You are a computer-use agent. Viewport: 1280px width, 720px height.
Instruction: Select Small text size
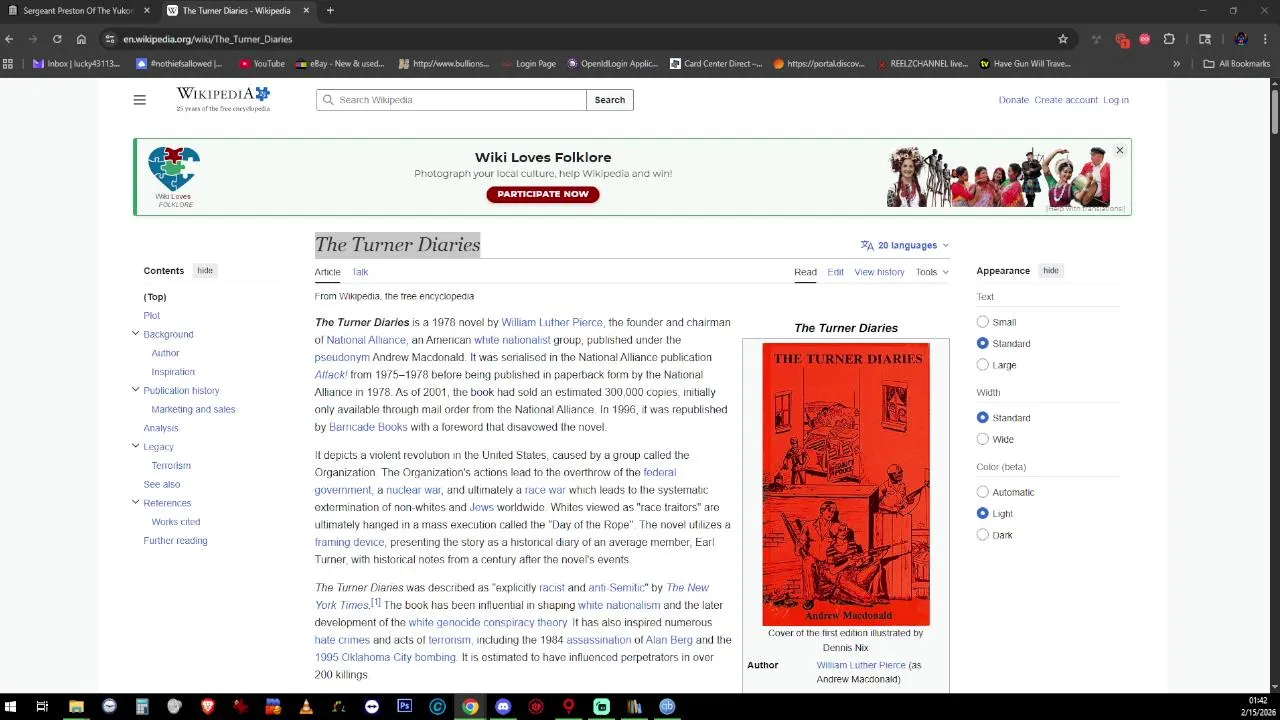[x=982, y=322]
